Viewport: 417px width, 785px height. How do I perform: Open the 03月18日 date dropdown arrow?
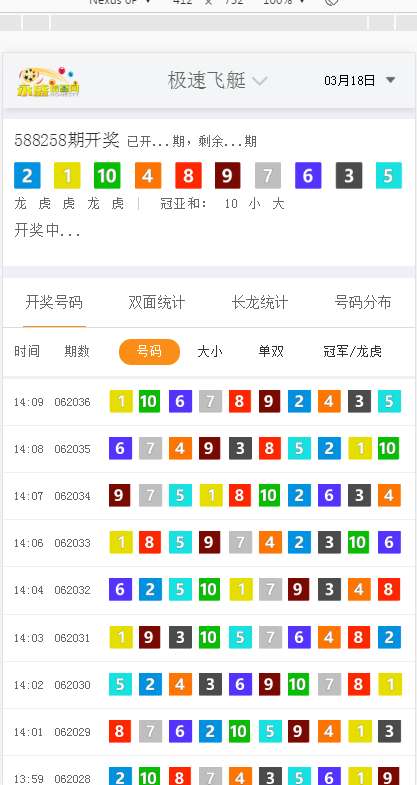pos(391,80)
